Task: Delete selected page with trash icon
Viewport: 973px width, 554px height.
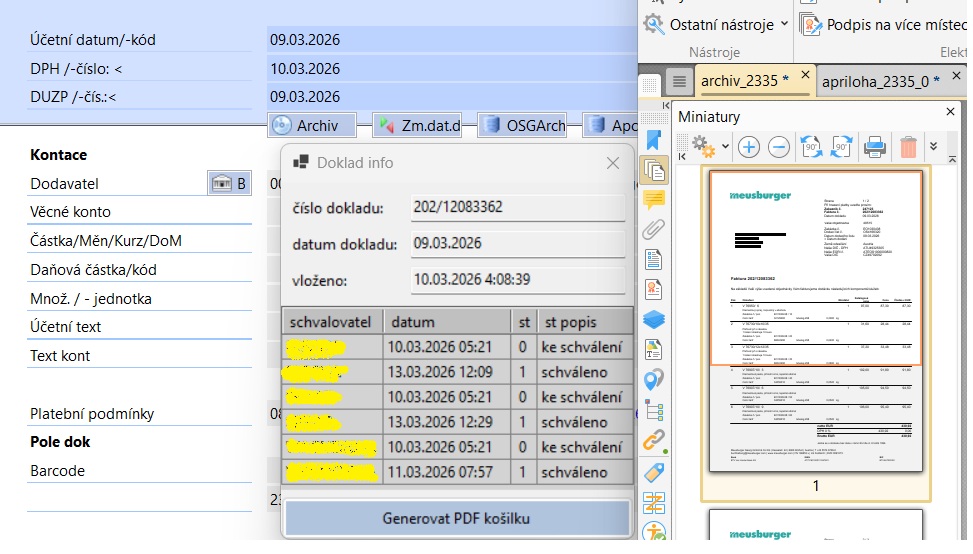Action: (x=908, y=148)
